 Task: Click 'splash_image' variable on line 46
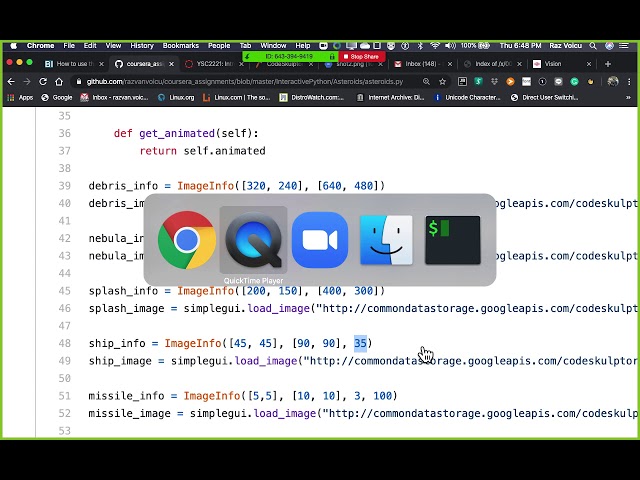[126, 309]
